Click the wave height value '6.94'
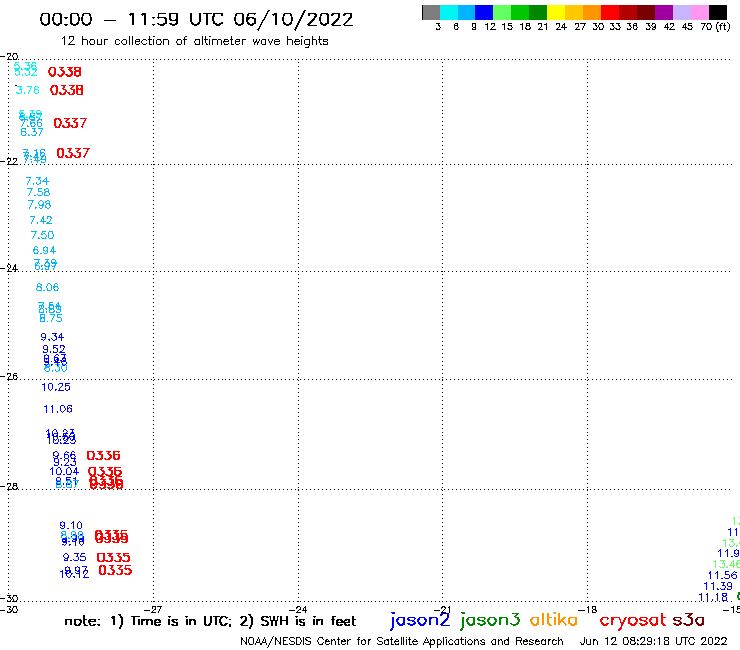The height and width of the screenshot is (650, 740). point(44,250)
